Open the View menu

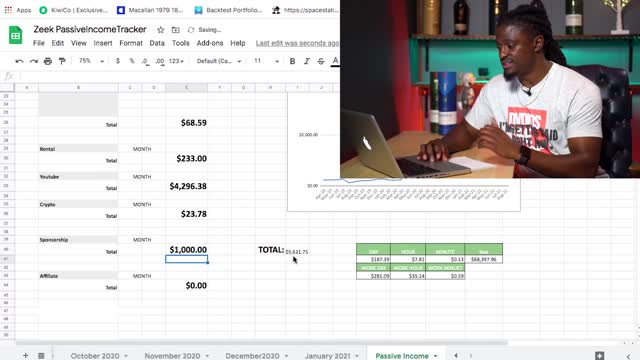(x=79, y=43)
